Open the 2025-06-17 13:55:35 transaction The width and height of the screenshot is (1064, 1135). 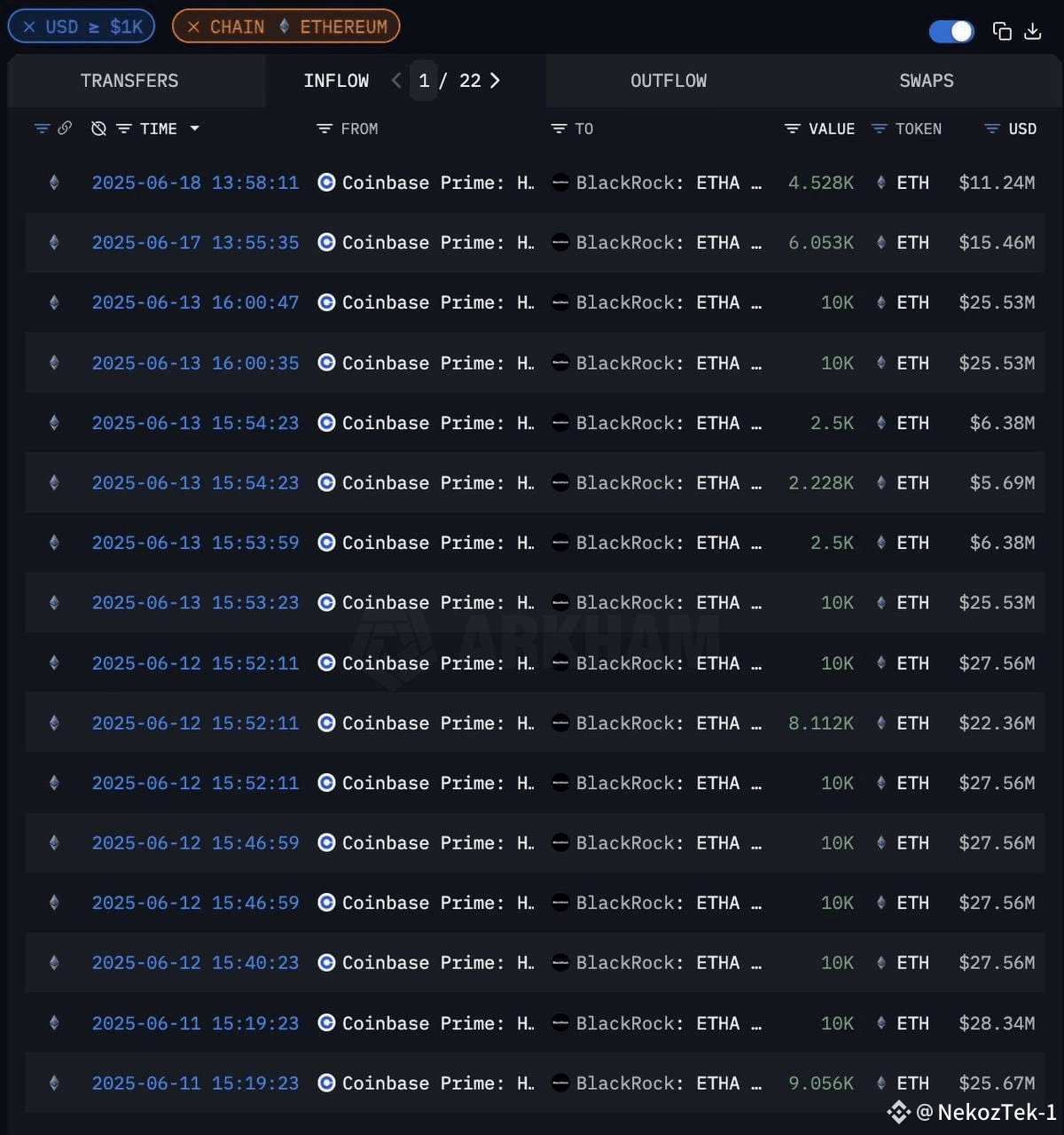[195, 242]
